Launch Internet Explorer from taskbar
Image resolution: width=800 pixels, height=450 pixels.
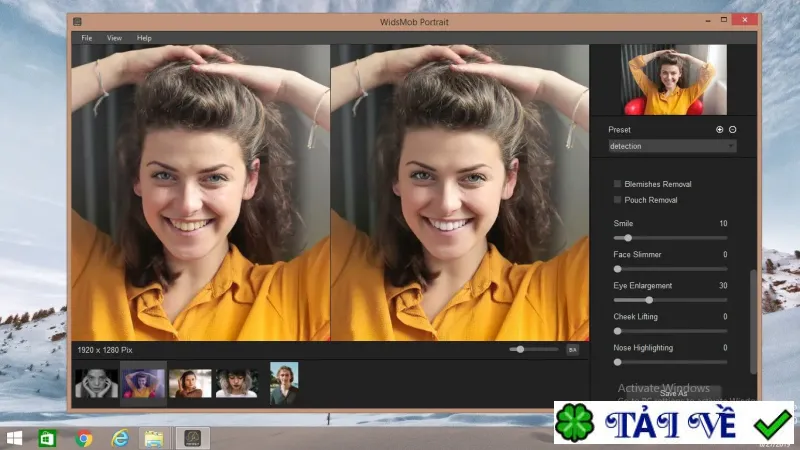(120, 438)
